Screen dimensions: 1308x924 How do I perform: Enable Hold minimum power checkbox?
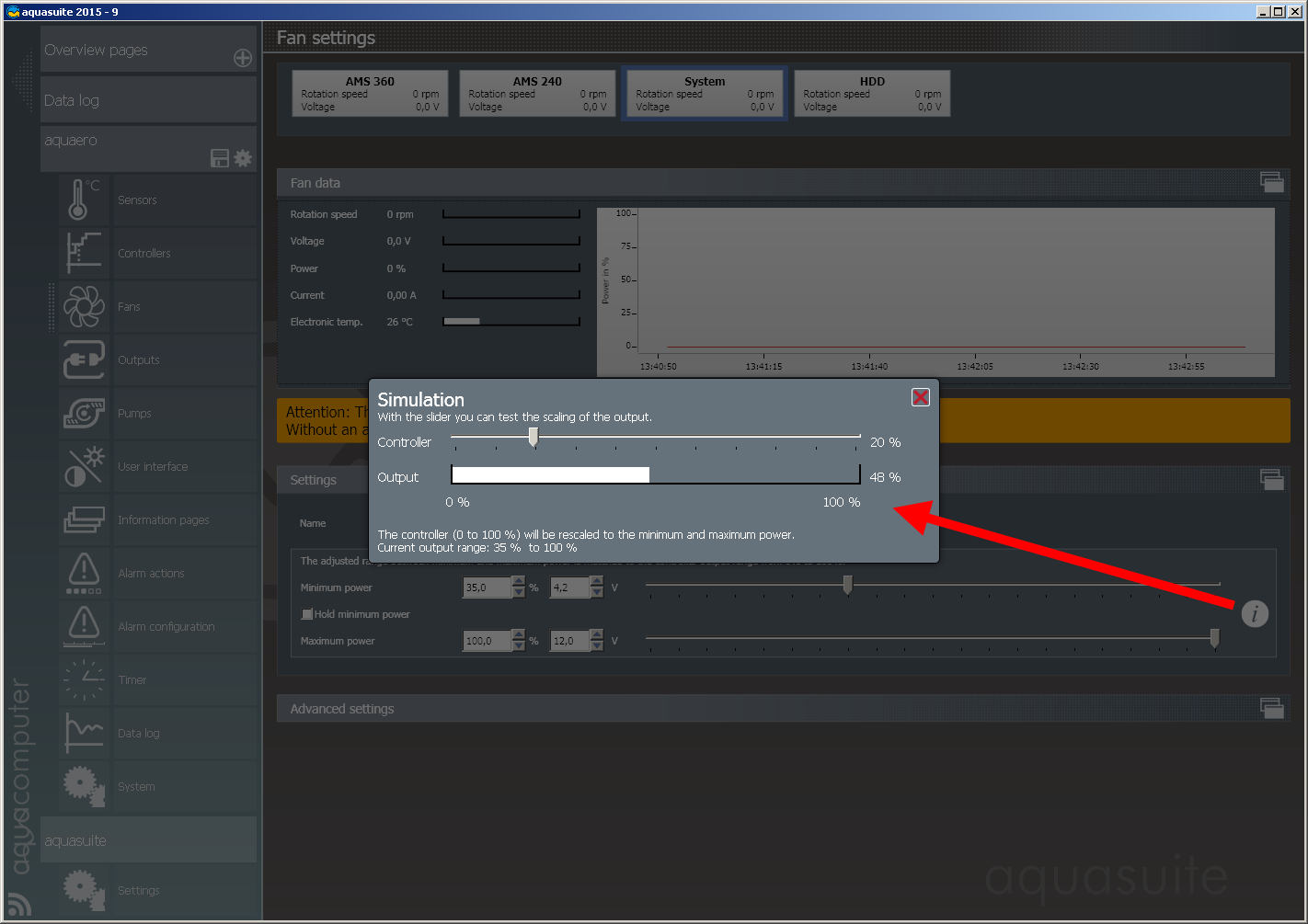[307, 614]
